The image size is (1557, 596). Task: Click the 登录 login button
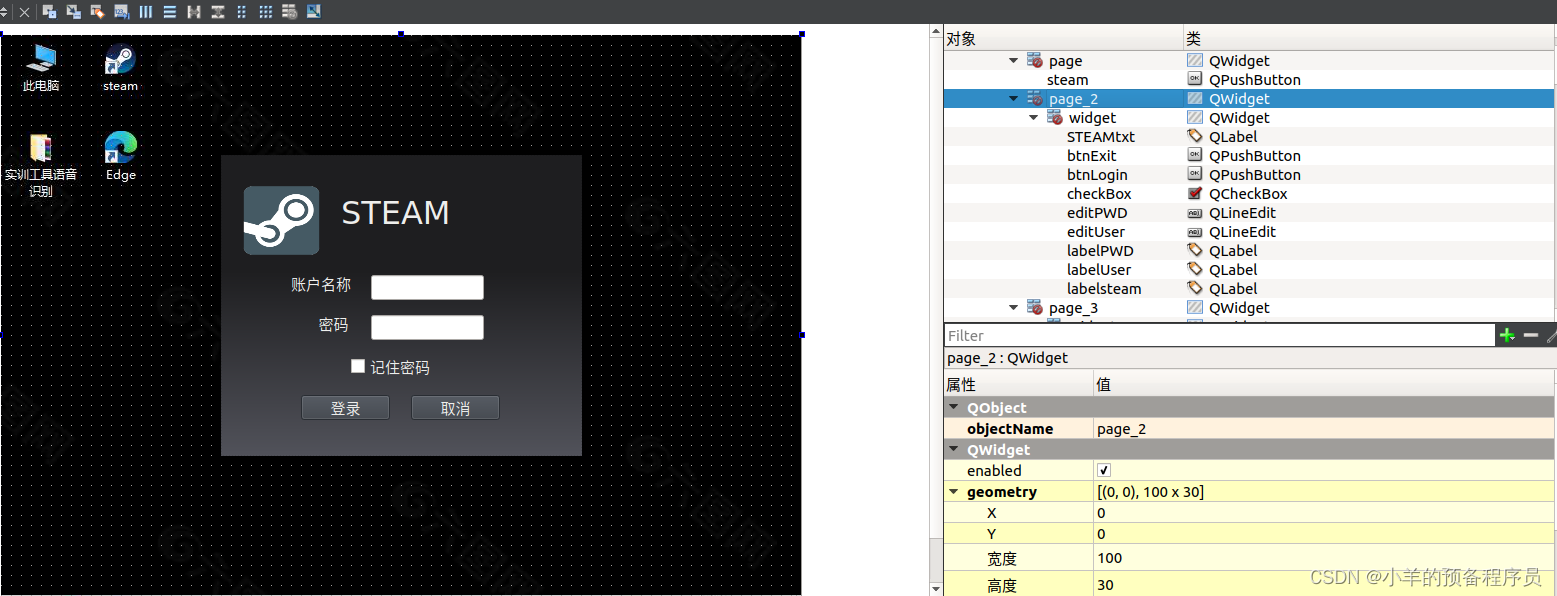[345, 408]
